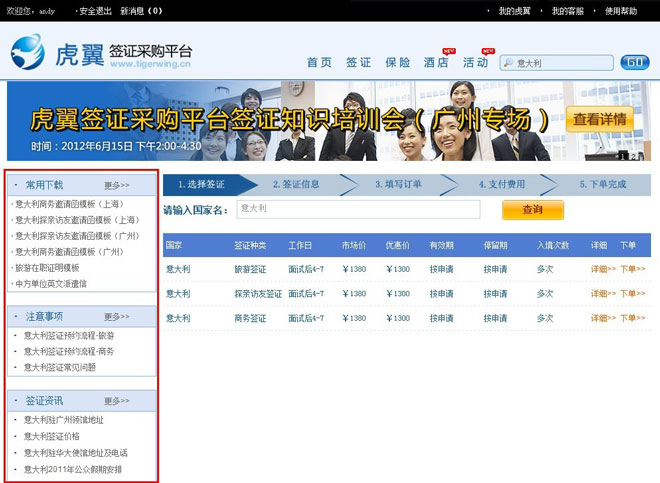
Task: Click the 虎翼 logo icon
Action: coord(29,50)
